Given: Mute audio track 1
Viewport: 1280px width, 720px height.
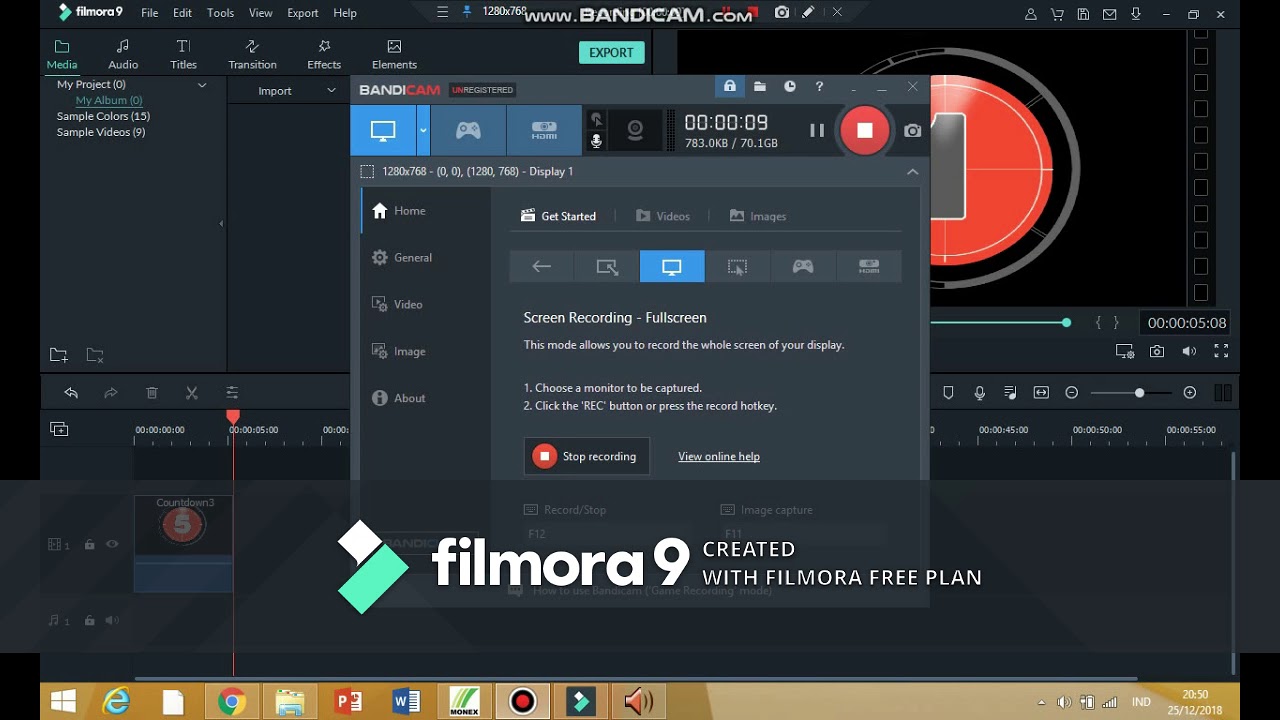Looking at the screenshot, I should tap(112, 621).
